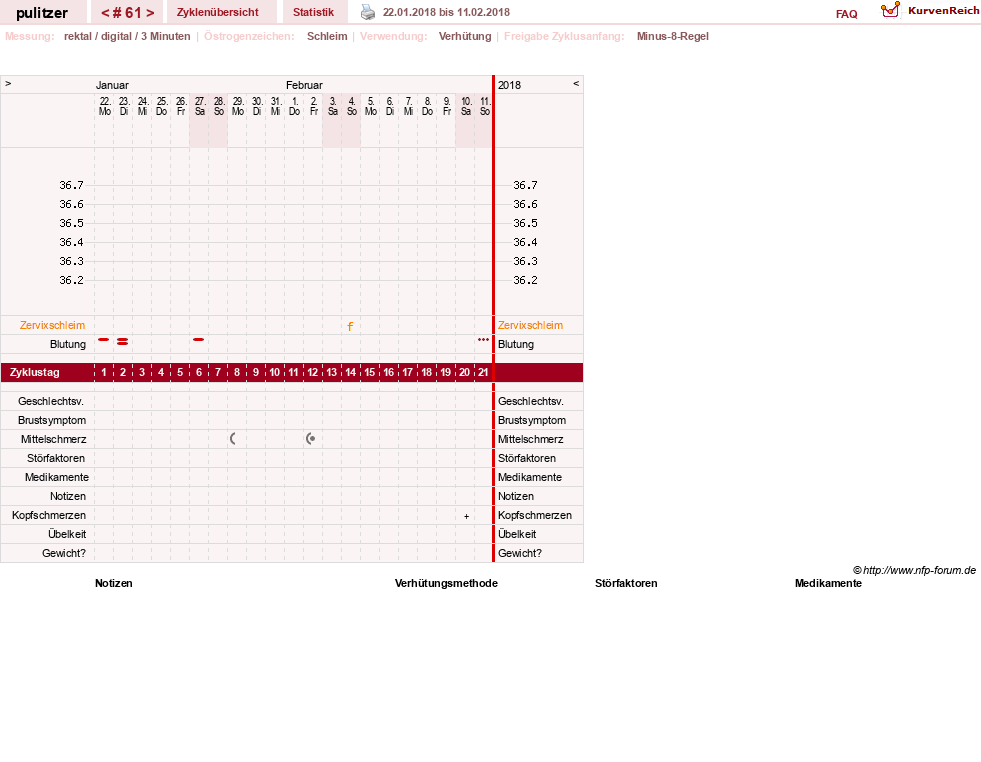Click the date range '22.01.2018 bis 11.02.2018'
This screenshot has width=981, height=762.
pyautogui.click(x=446, y=12)
